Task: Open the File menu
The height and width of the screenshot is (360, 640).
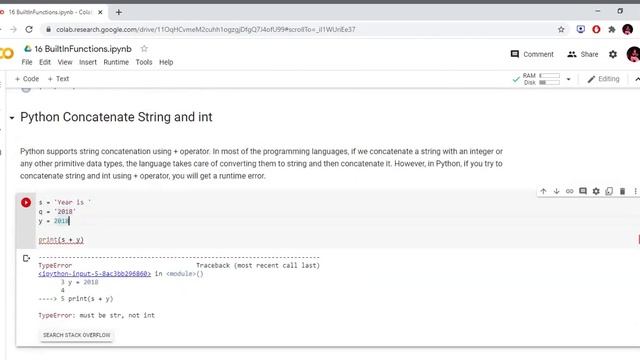Action: (27, 62)
